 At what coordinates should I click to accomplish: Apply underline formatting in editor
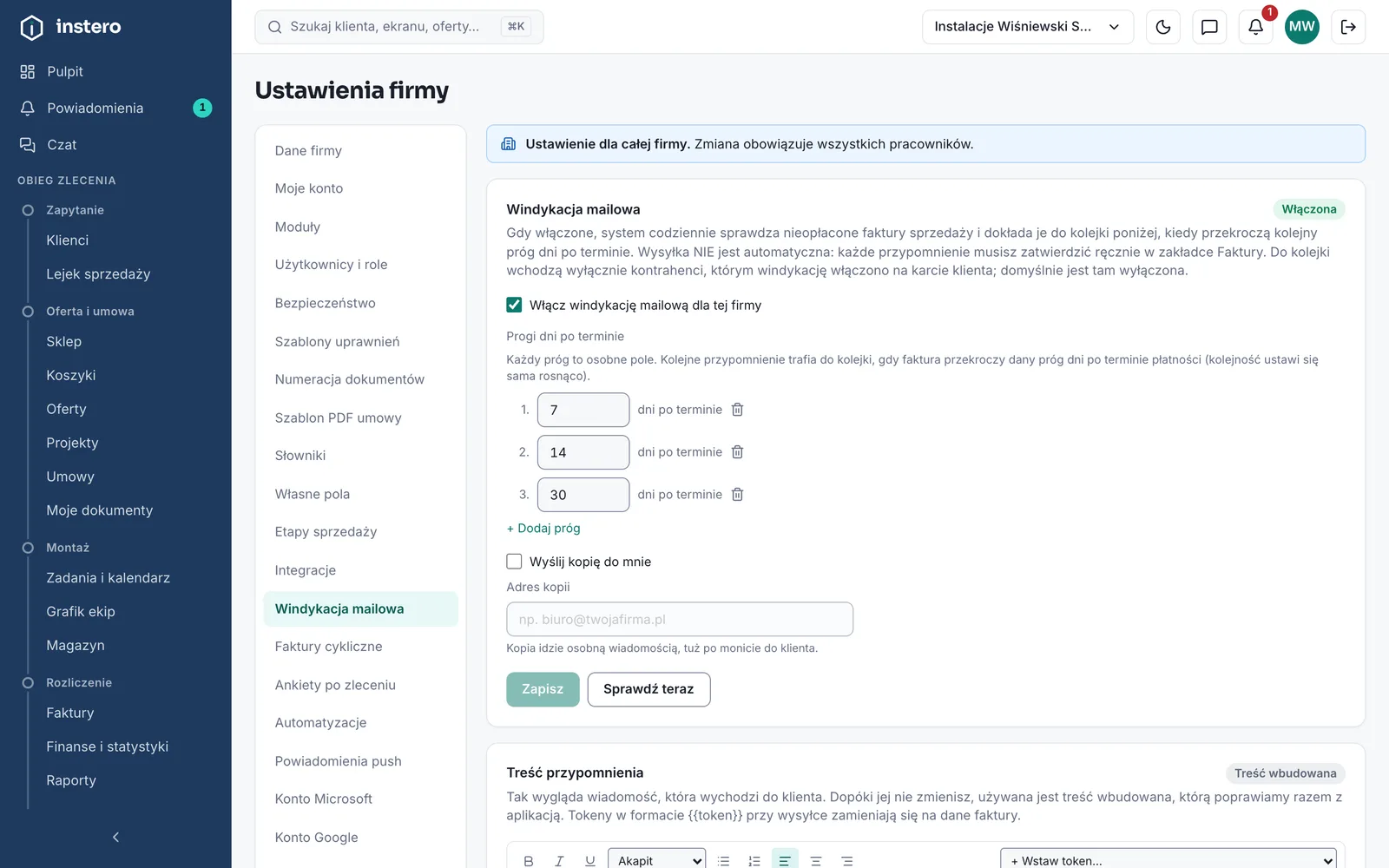click(590, 861)
